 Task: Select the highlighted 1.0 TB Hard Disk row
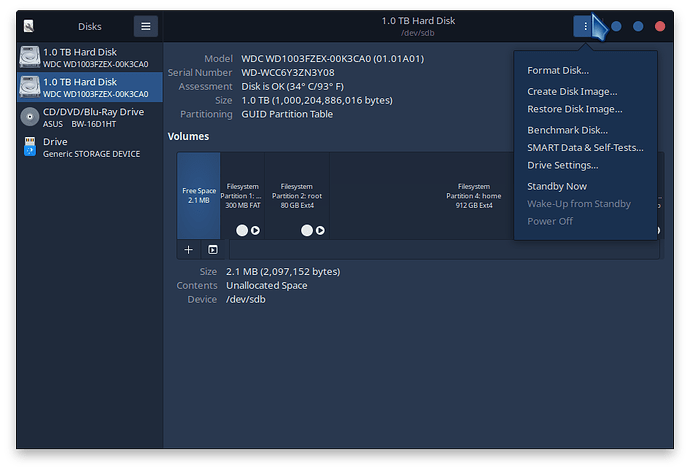click(90, 87)
